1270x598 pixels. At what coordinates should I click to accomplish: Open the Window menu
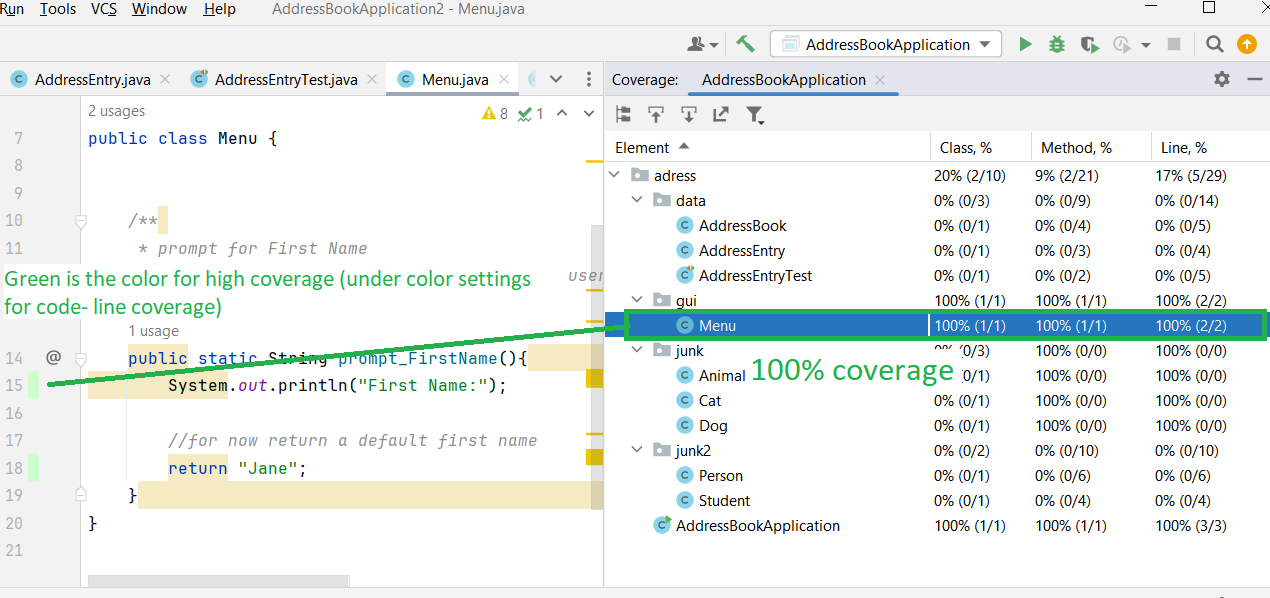159,9
